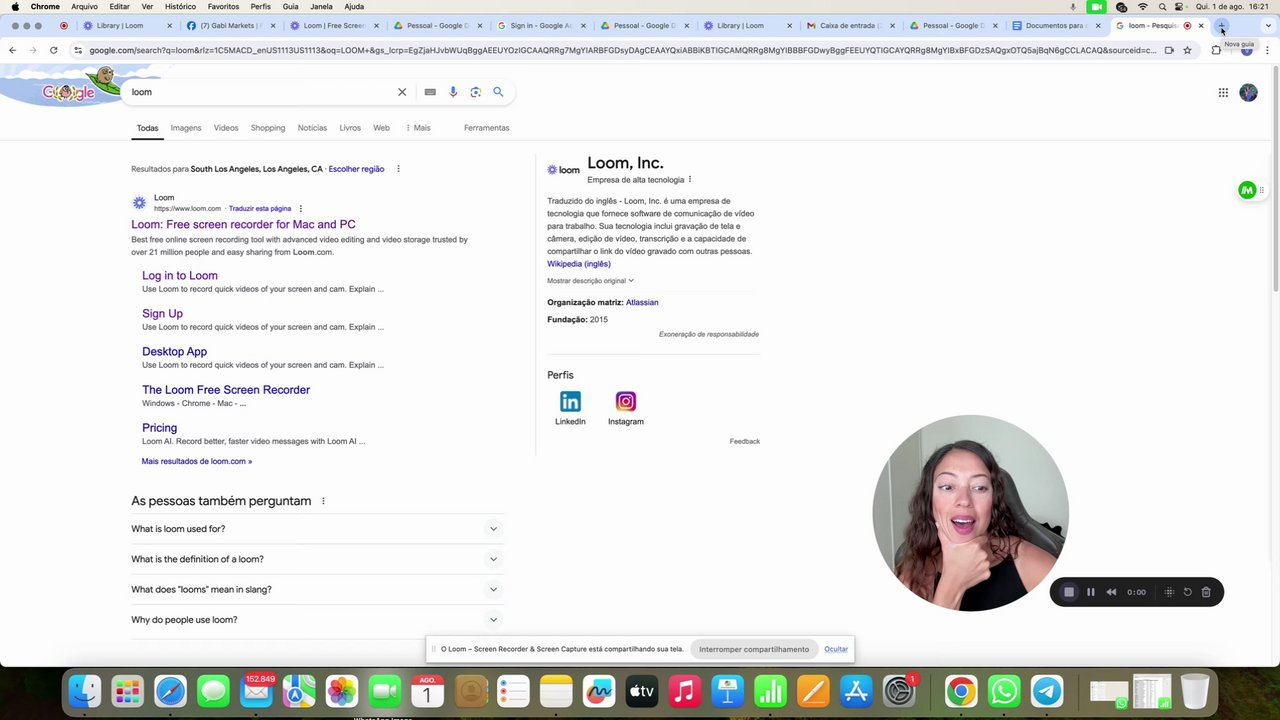Expand "What is loom used for?" question
The height and width of the screenshot is (720, 1280).
pos(315,529)
